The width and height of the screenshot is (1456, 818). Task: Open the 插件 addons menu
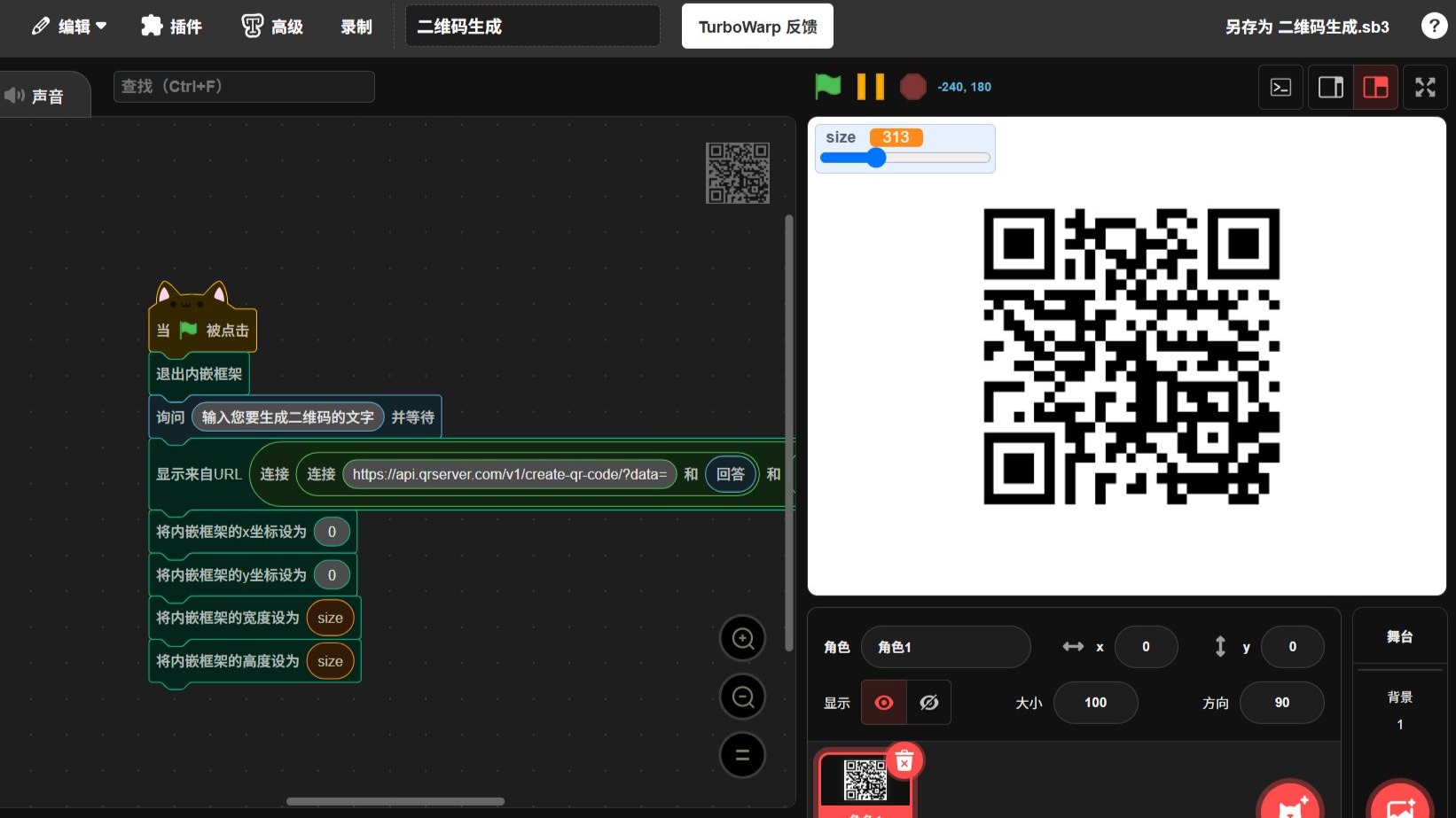pyautogui.click(x=171, y=27)
